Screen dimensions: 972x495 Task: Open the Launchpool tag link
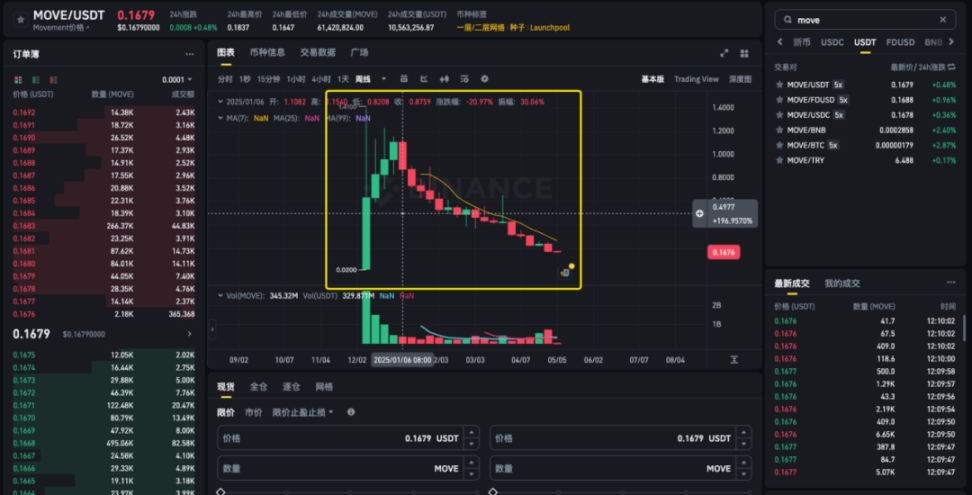[549, 28]
